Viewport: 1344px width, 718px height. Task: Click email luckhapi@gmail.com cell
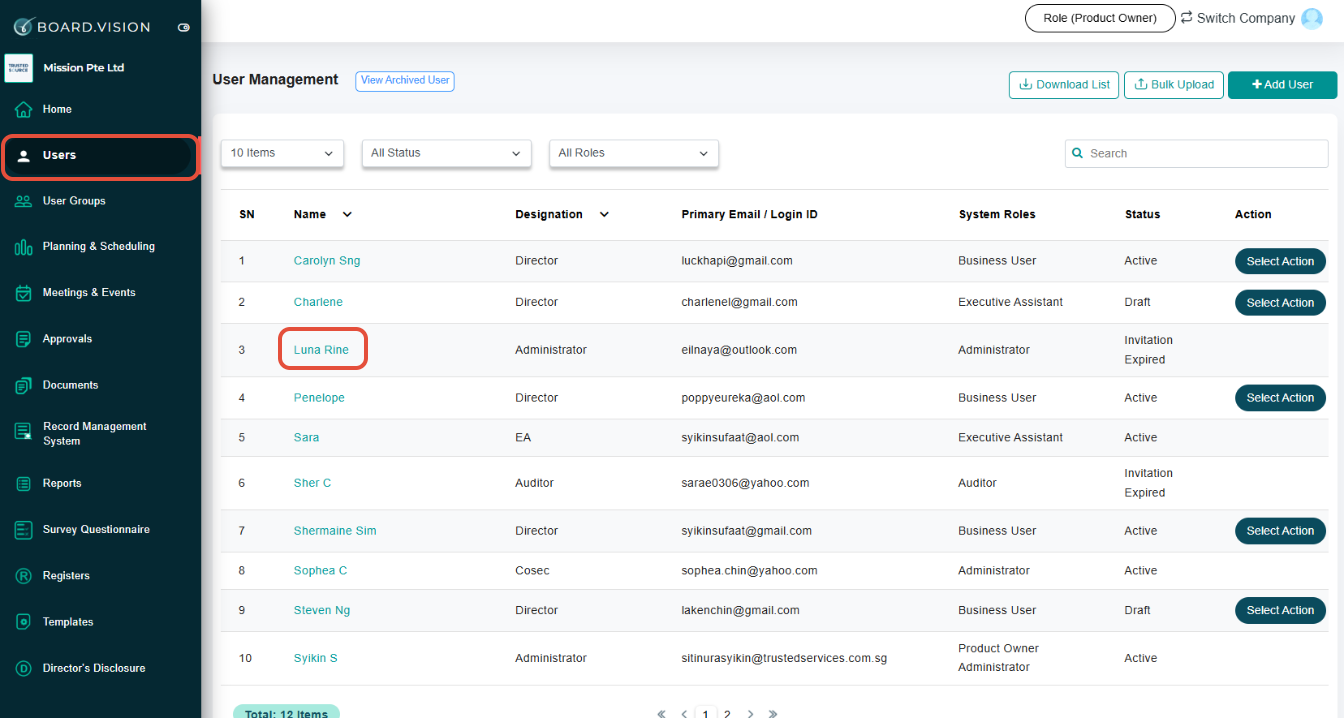tap(737, 261)
